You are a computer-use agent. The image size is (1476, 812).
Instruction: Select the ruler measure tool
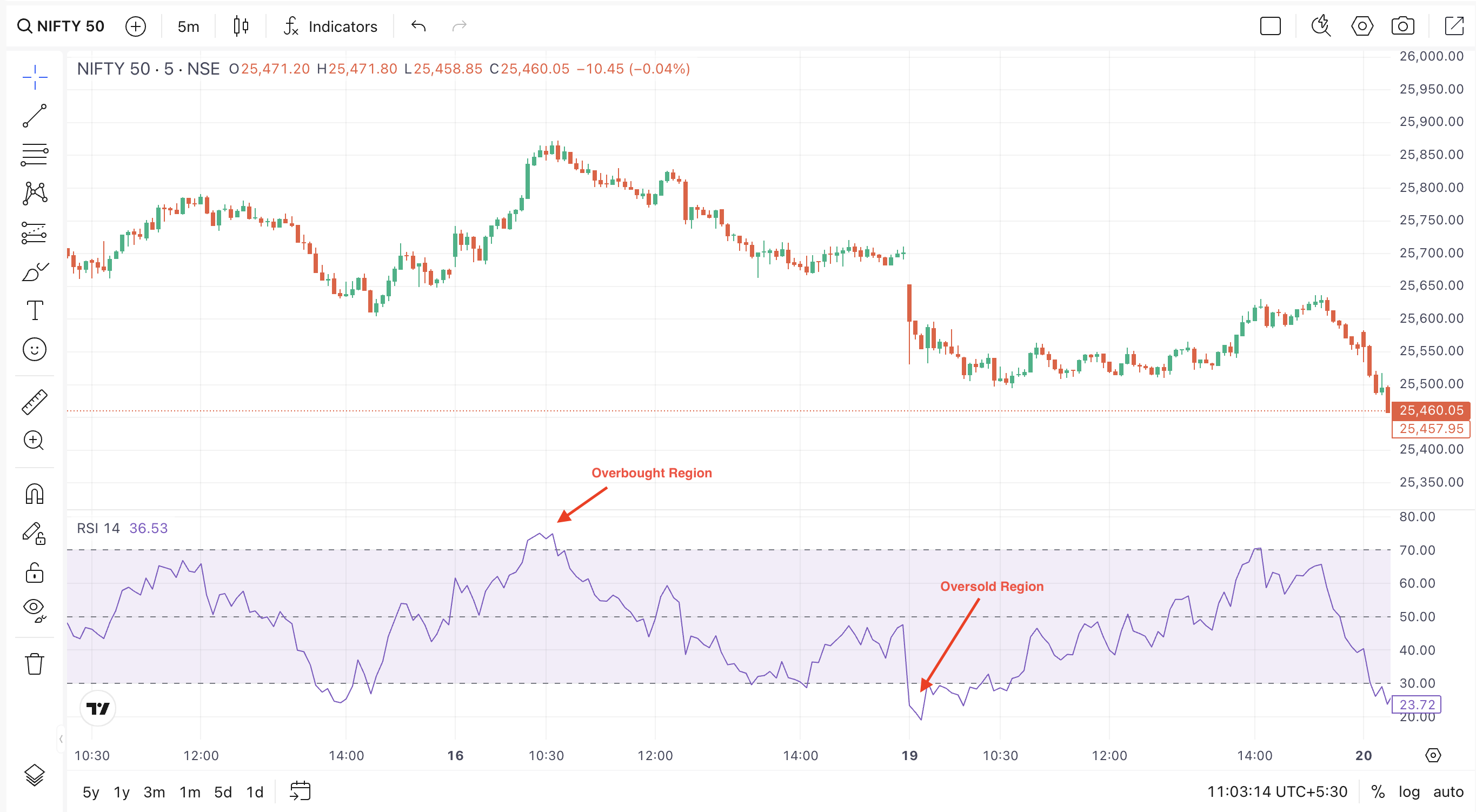[x=35, y=402]
